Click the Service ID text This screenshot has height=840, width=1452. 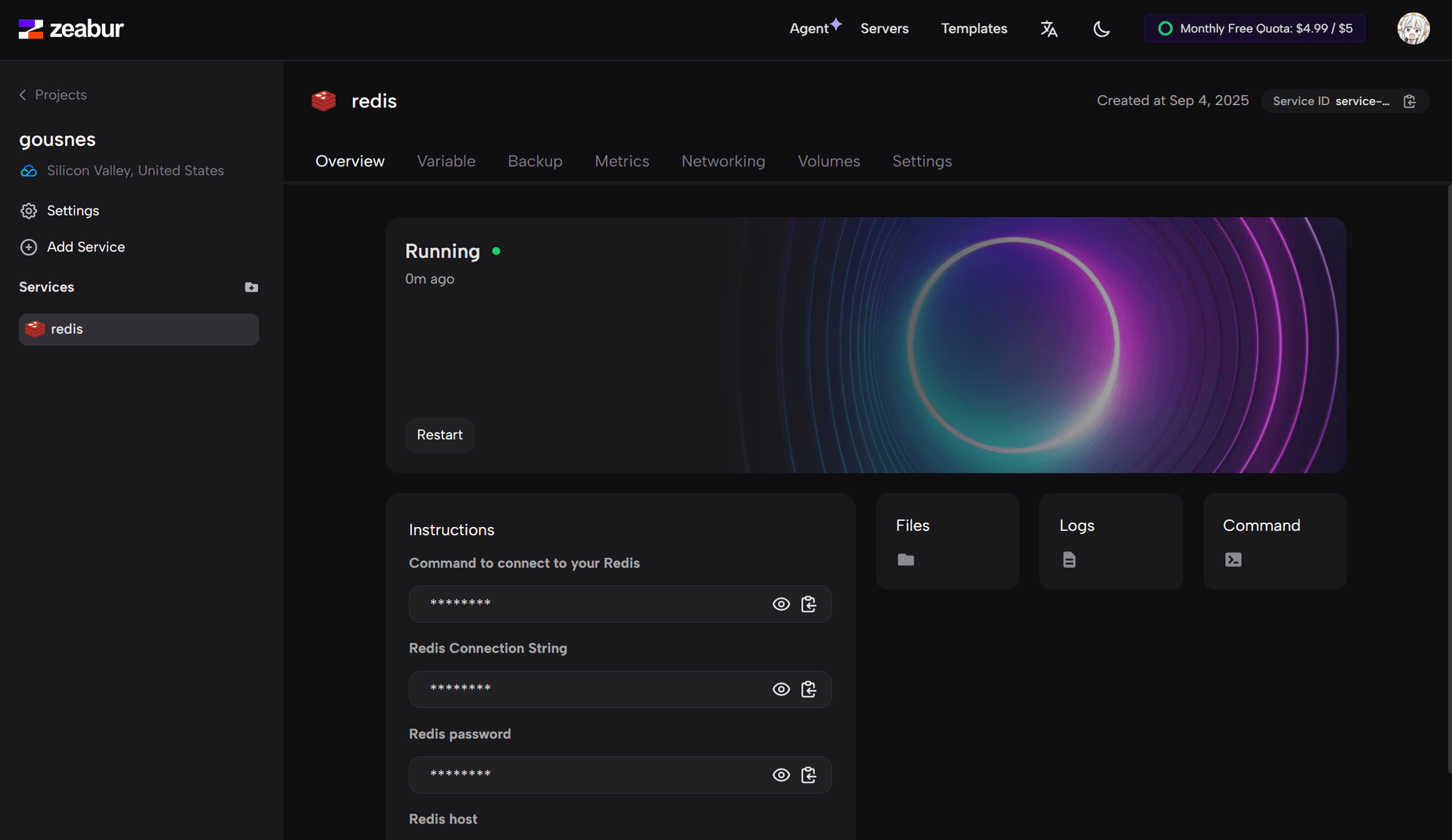pyautogui.click(x=1331, y=101)
